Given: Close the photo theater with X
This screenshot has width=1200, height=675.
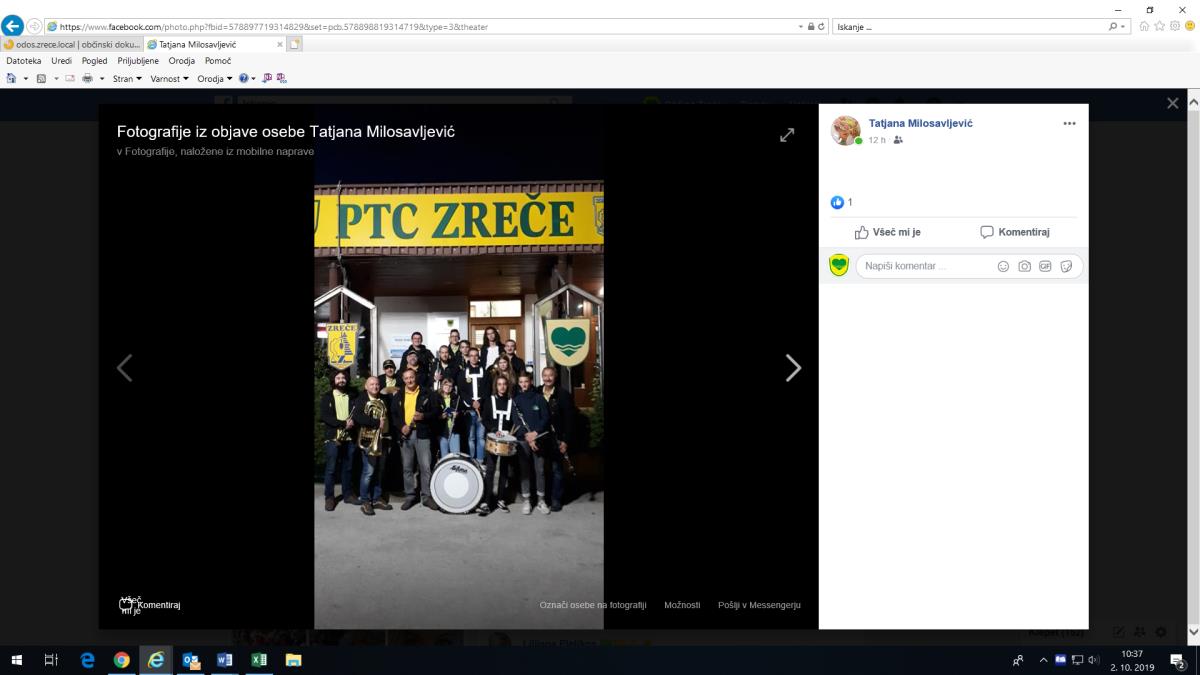Looking at the screenshot, I should coord(1173,103).
